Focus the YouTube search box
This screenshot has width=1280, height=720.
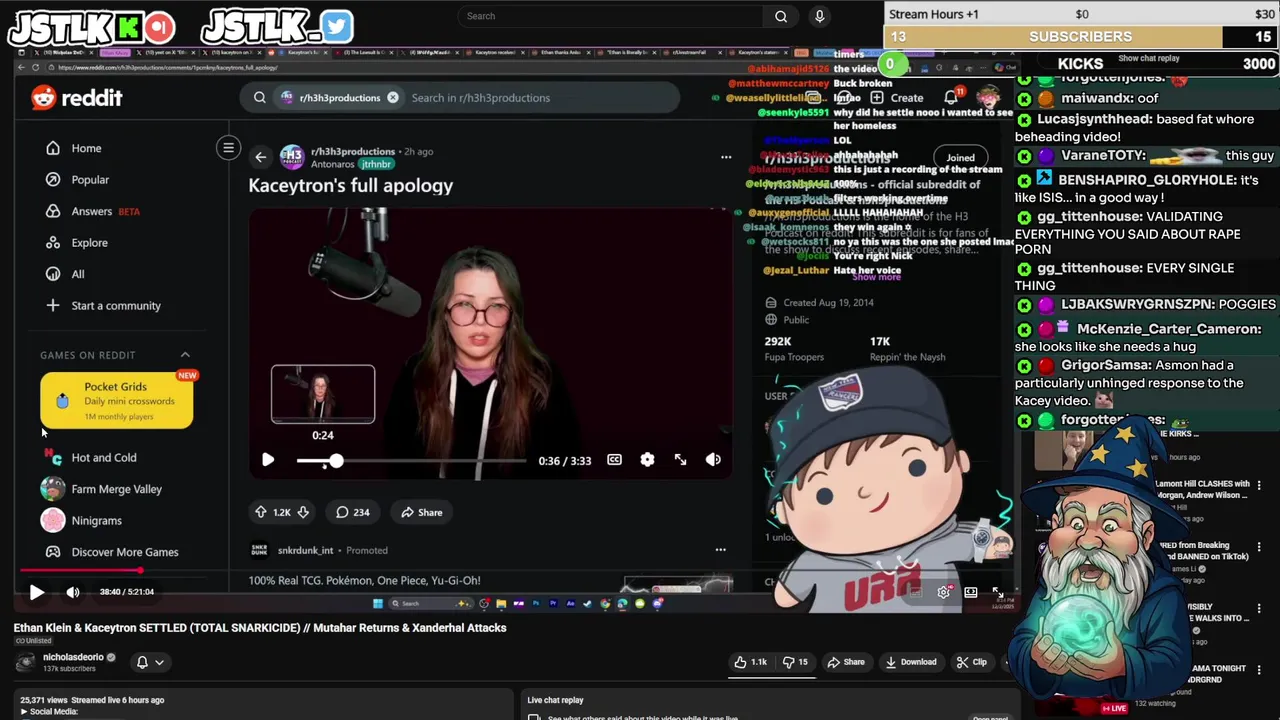coord(610,16)
